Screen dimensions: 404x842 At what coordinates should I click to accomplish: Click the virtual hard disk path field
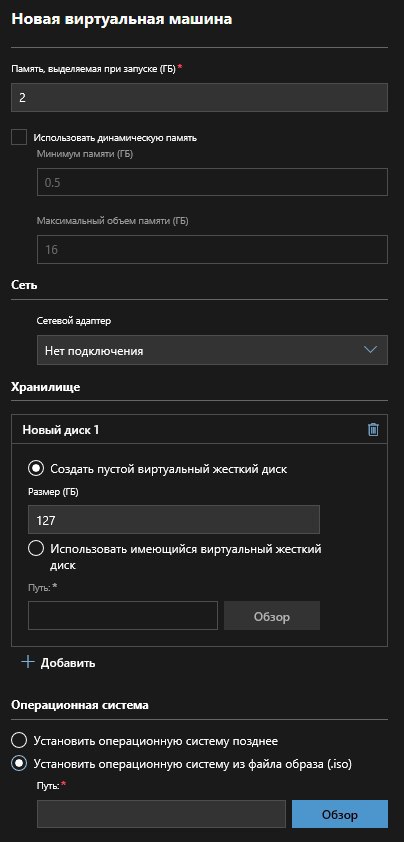(x=123, y=615)
